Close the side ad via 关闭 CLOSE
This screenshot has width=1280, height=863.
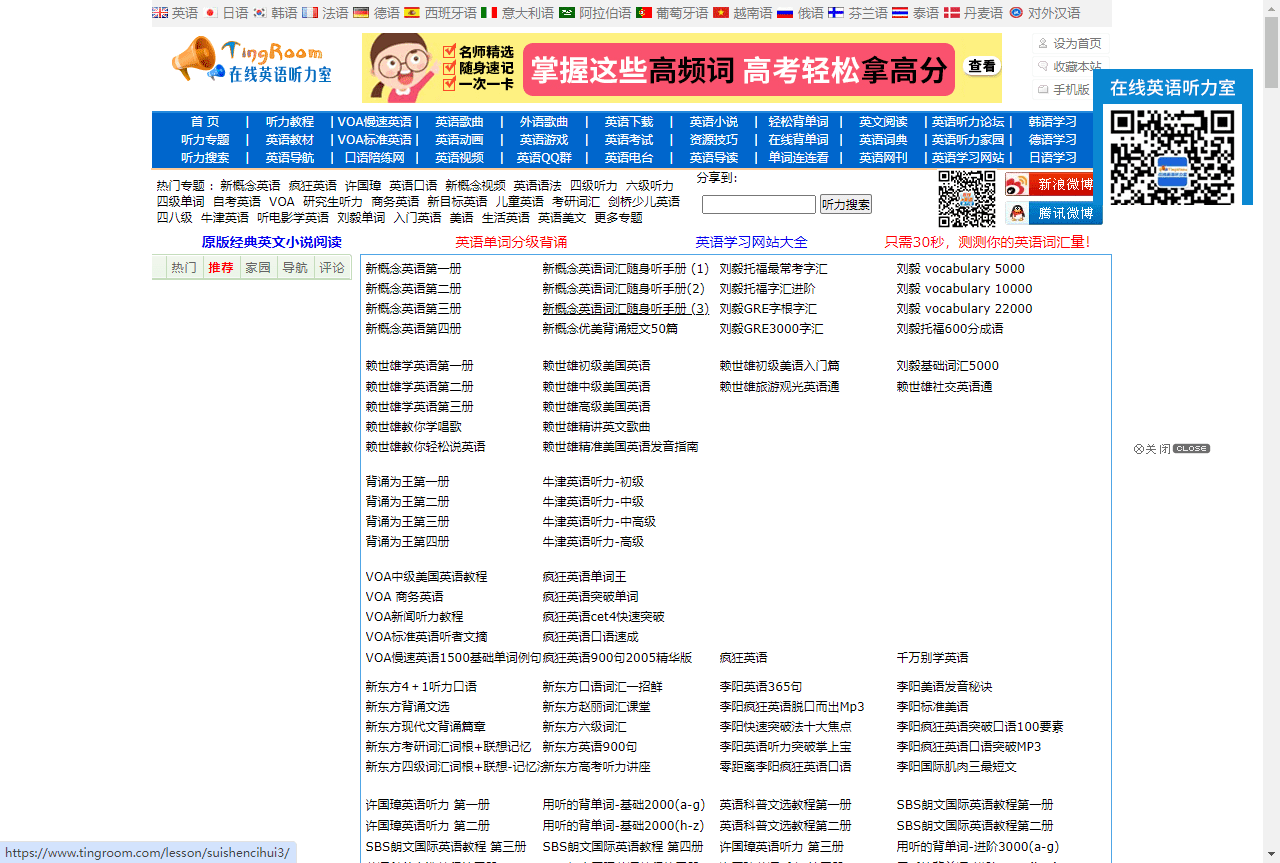click(x=1170, y=448)
